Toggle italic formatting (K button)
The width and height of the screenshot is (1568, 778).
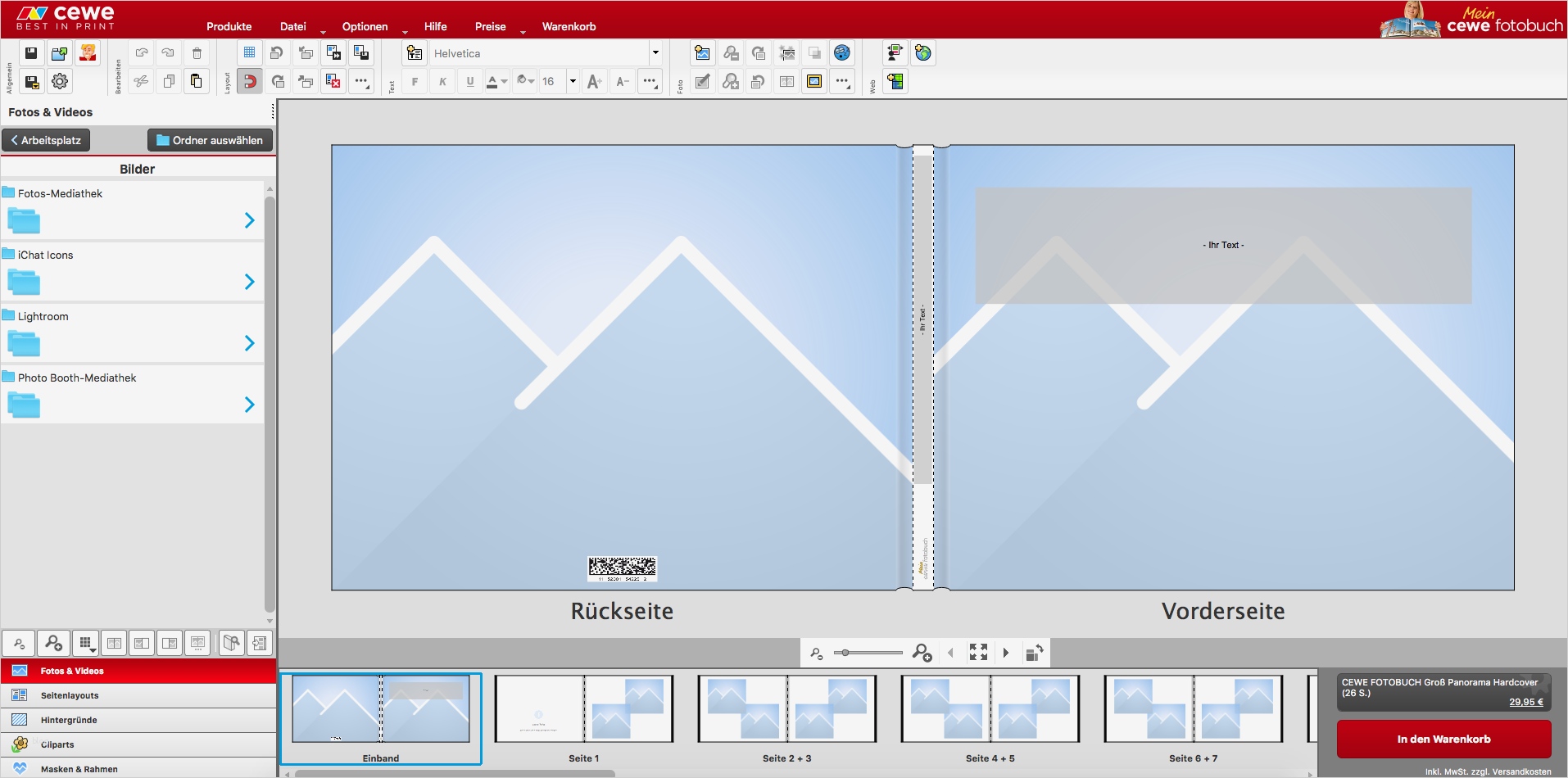coord(442,81)
